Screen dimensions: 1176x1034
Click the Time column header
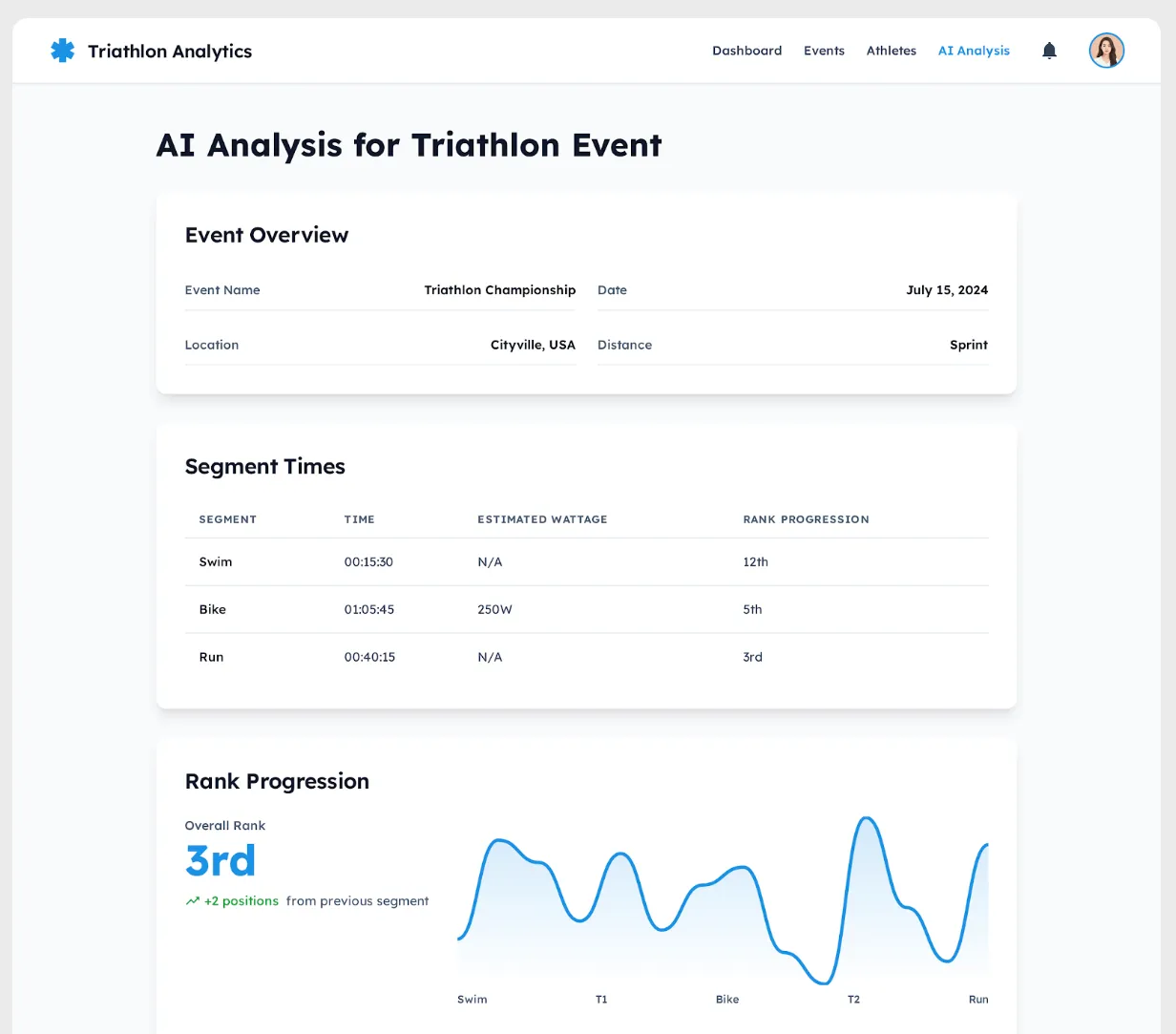point(359,519)
